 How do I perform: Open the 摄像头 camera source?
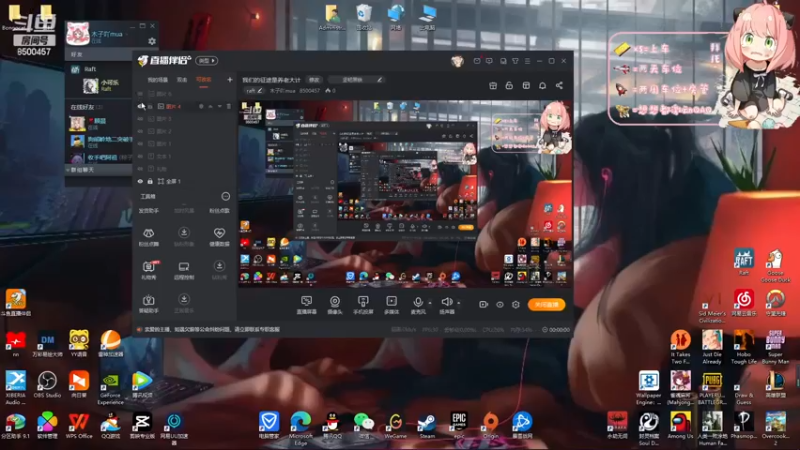335,305
